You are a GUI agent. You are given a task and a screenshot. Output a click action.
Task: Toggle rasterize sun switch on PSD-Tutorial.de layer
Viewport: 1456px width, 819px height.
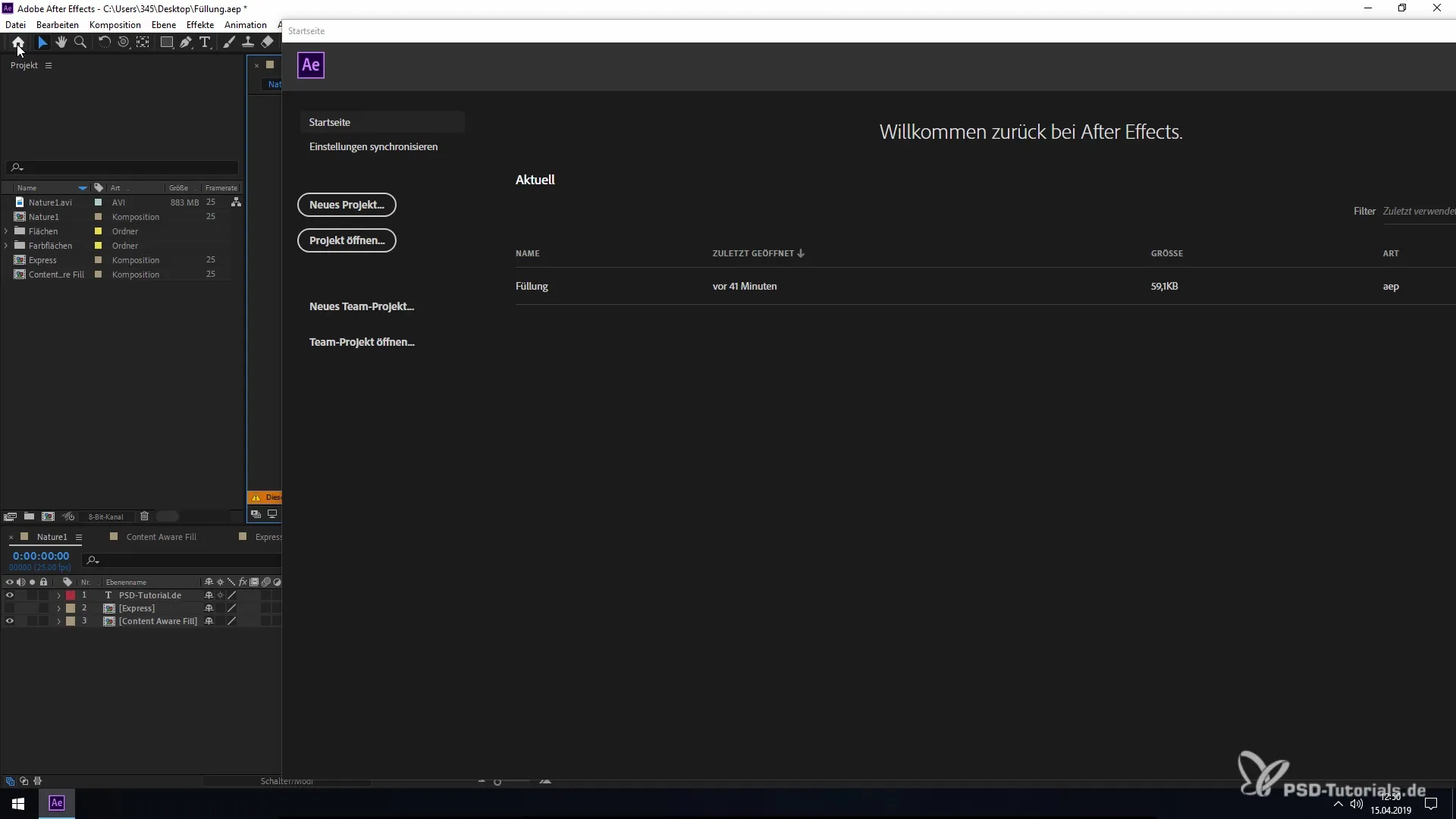[x=221, y=596]
